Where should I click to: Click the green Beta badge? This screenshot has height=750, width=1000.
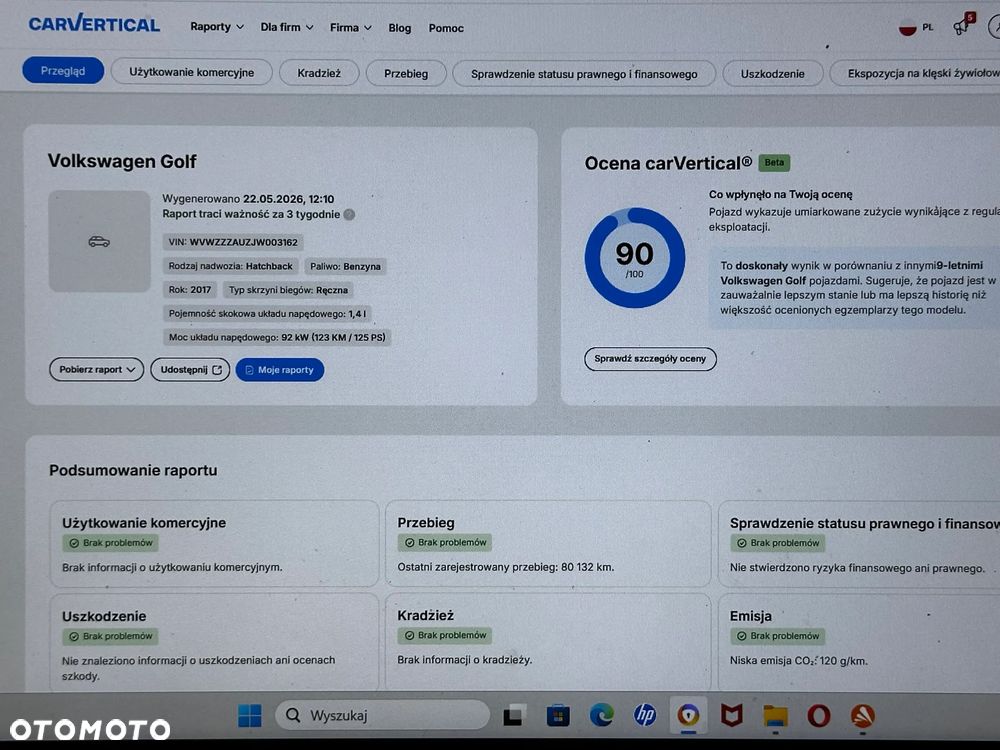pos(774,163)
